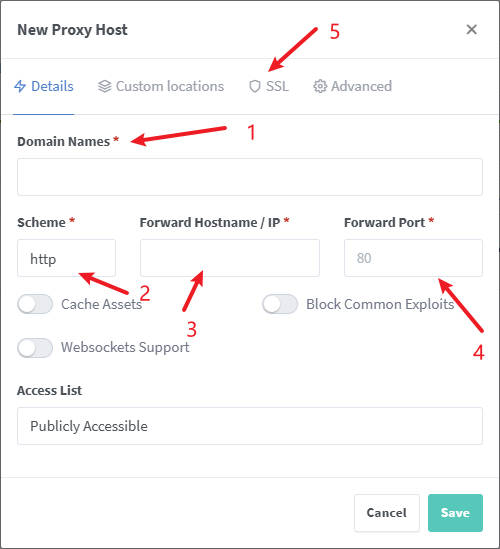This screenshot has width=500, height=549.
Task: Click the lightning bolt Details icon
Action: (20, 86)
